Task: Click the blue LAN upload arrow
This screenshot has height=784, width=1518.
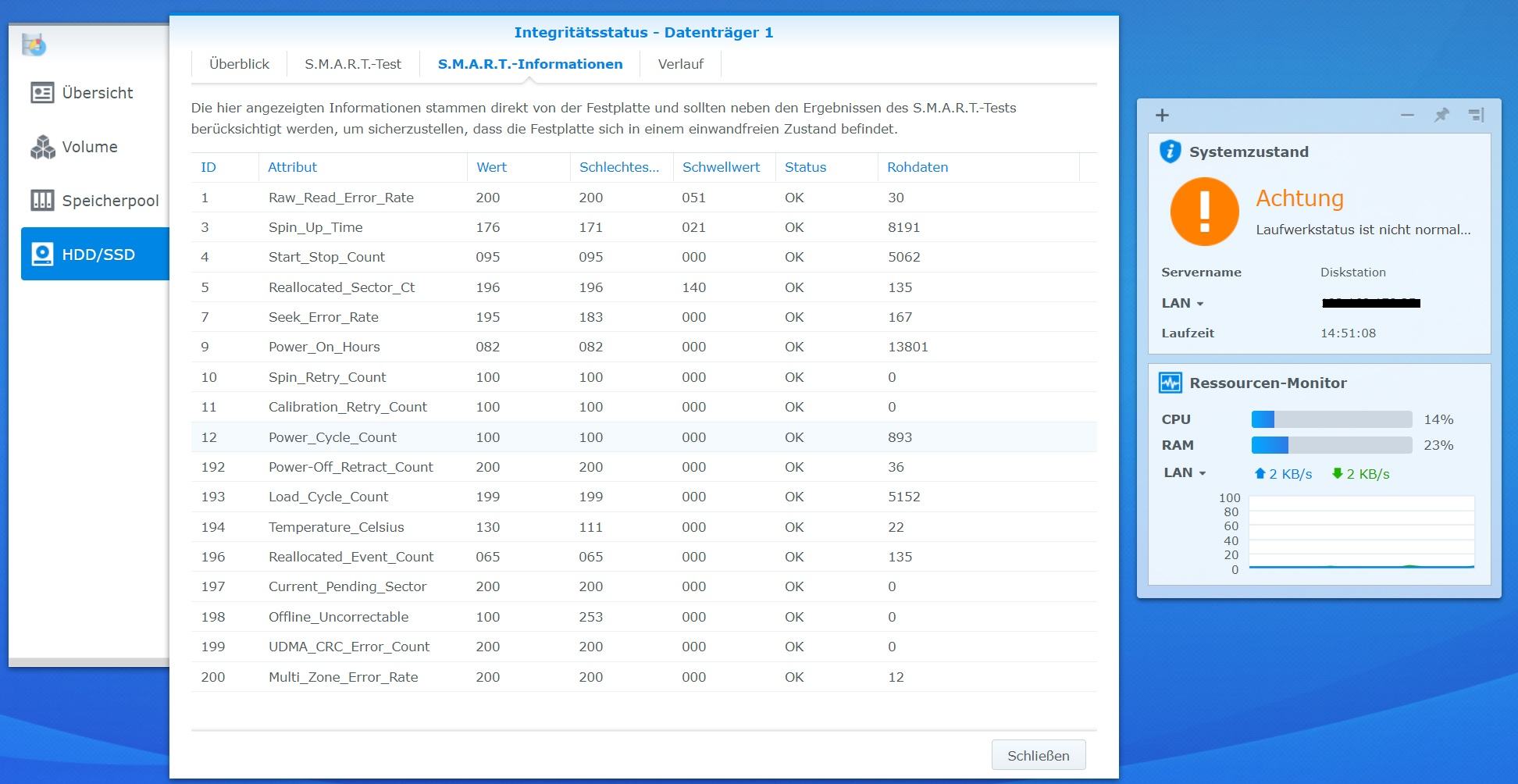Action: 1260,473
